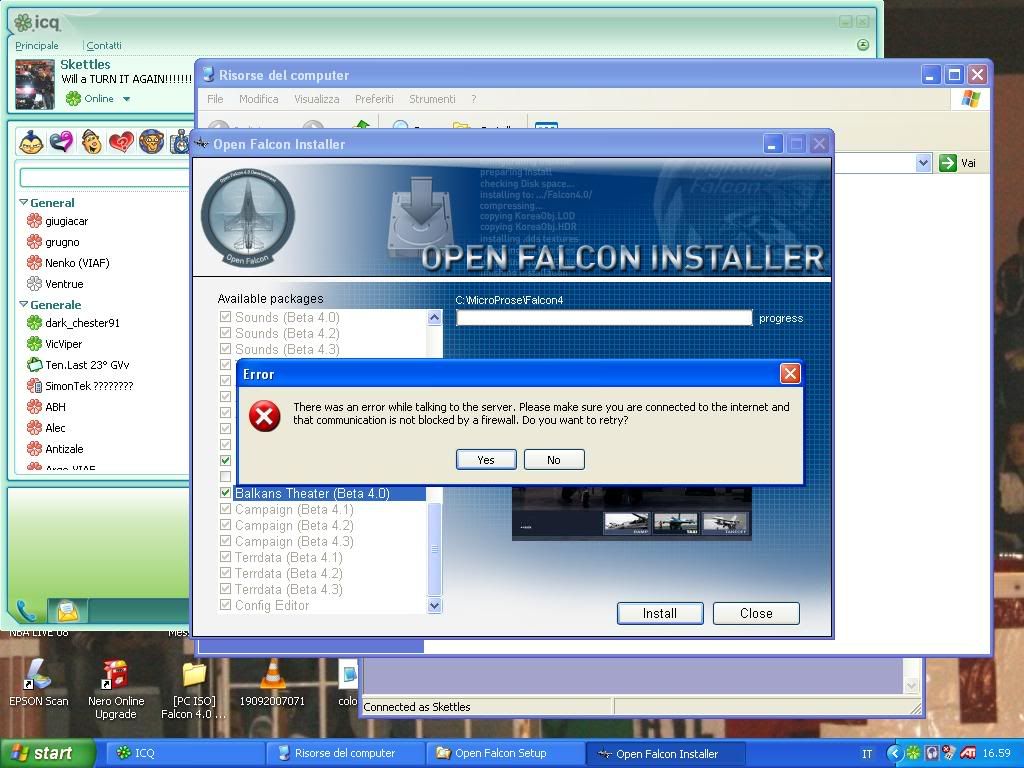1024x768 pixels.
Task: Open the Modifica menu in Risorse del computer
Action: click(x=259, y=99)
